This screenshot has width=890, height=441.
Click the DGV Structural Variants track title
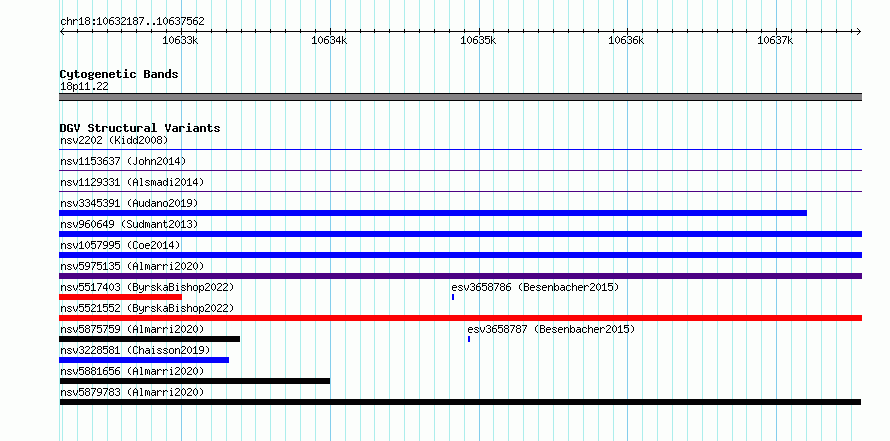pyautogui.click(x=140, y=128)
